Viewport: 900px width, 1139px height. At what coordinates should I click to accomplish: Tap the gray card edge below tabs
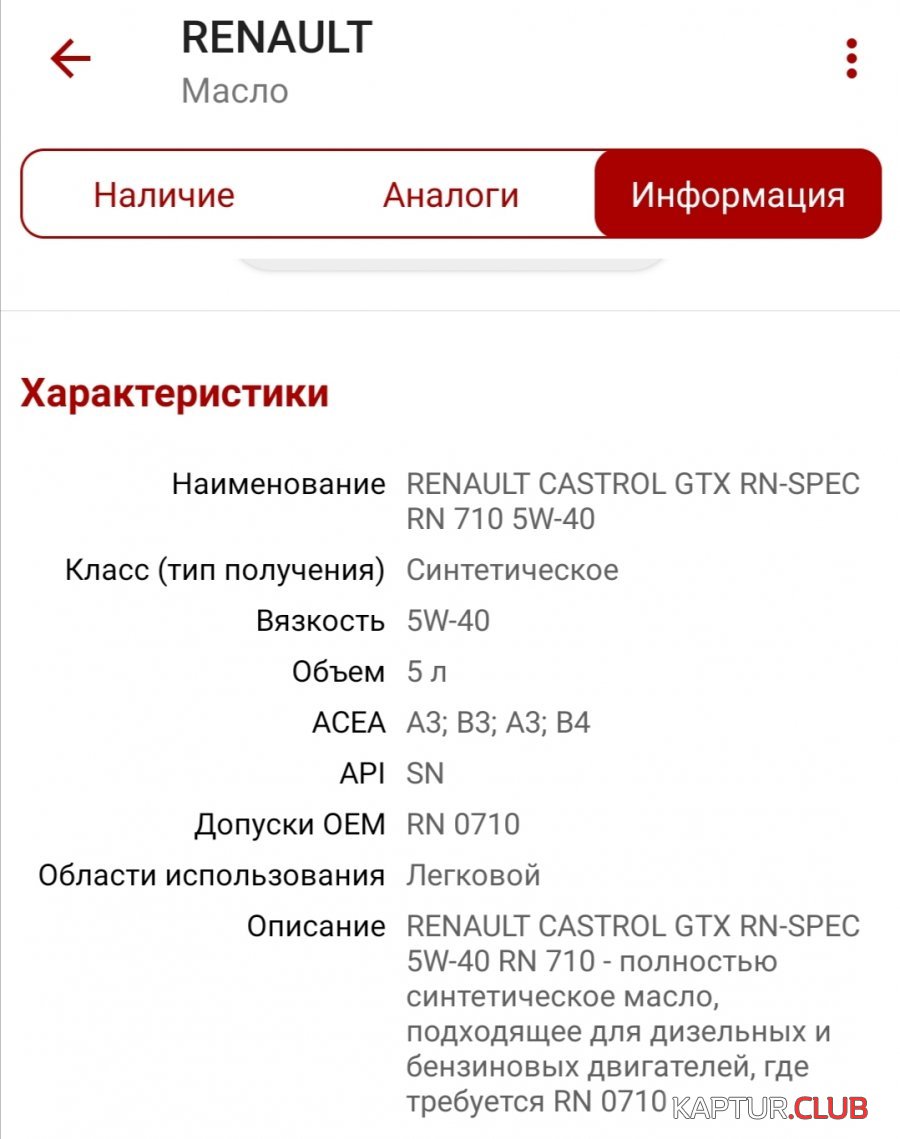[451, 264]
